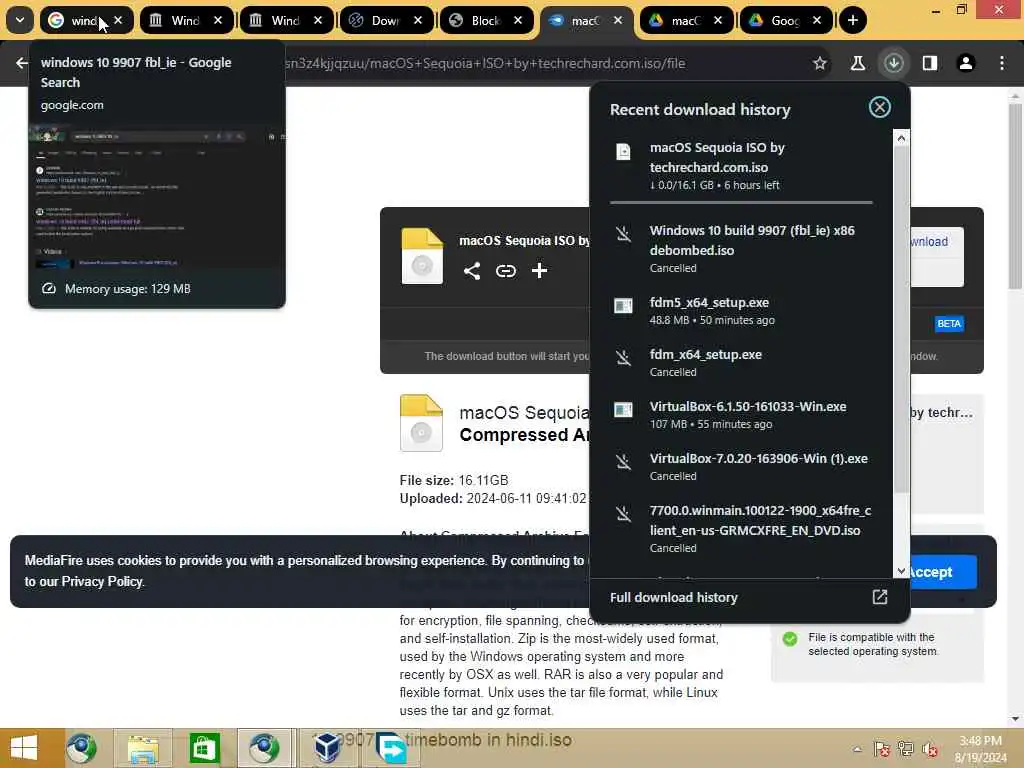The height and width of the screenshot is (768, 1024).
Task: Click the BETA badge
Action: 949,324
